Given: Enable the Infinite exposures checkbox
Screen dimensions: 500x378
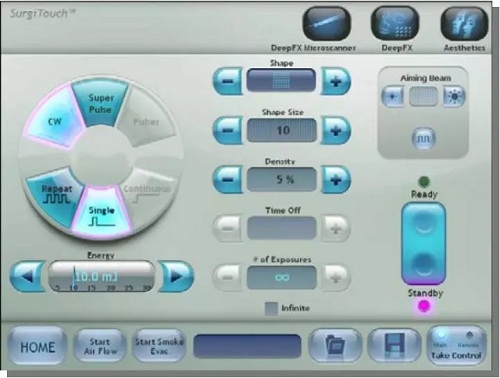Looking at the screenshot, I should coord(271,308).
